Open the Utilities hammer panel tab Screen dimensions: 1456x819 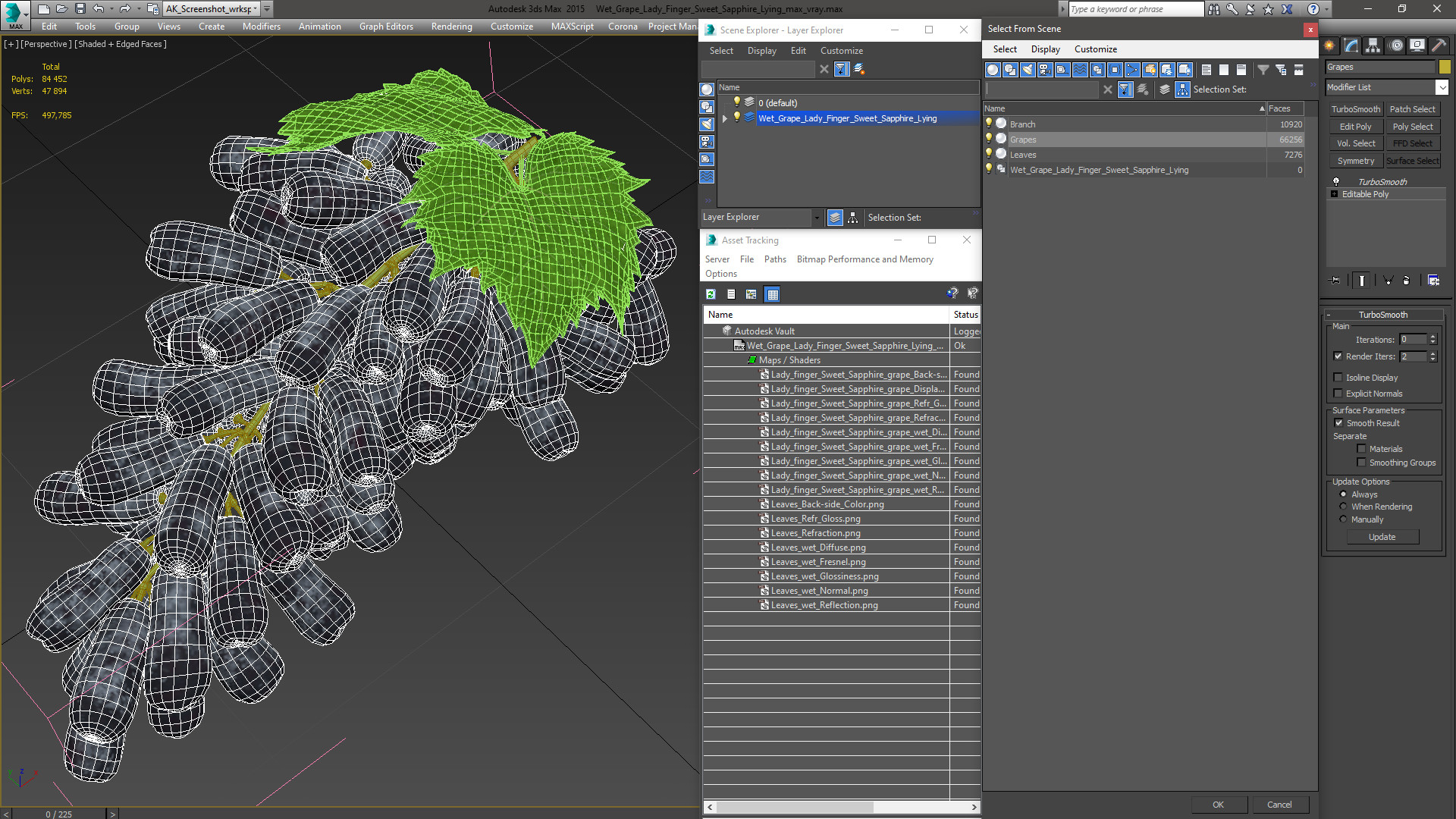point(1439,46)
